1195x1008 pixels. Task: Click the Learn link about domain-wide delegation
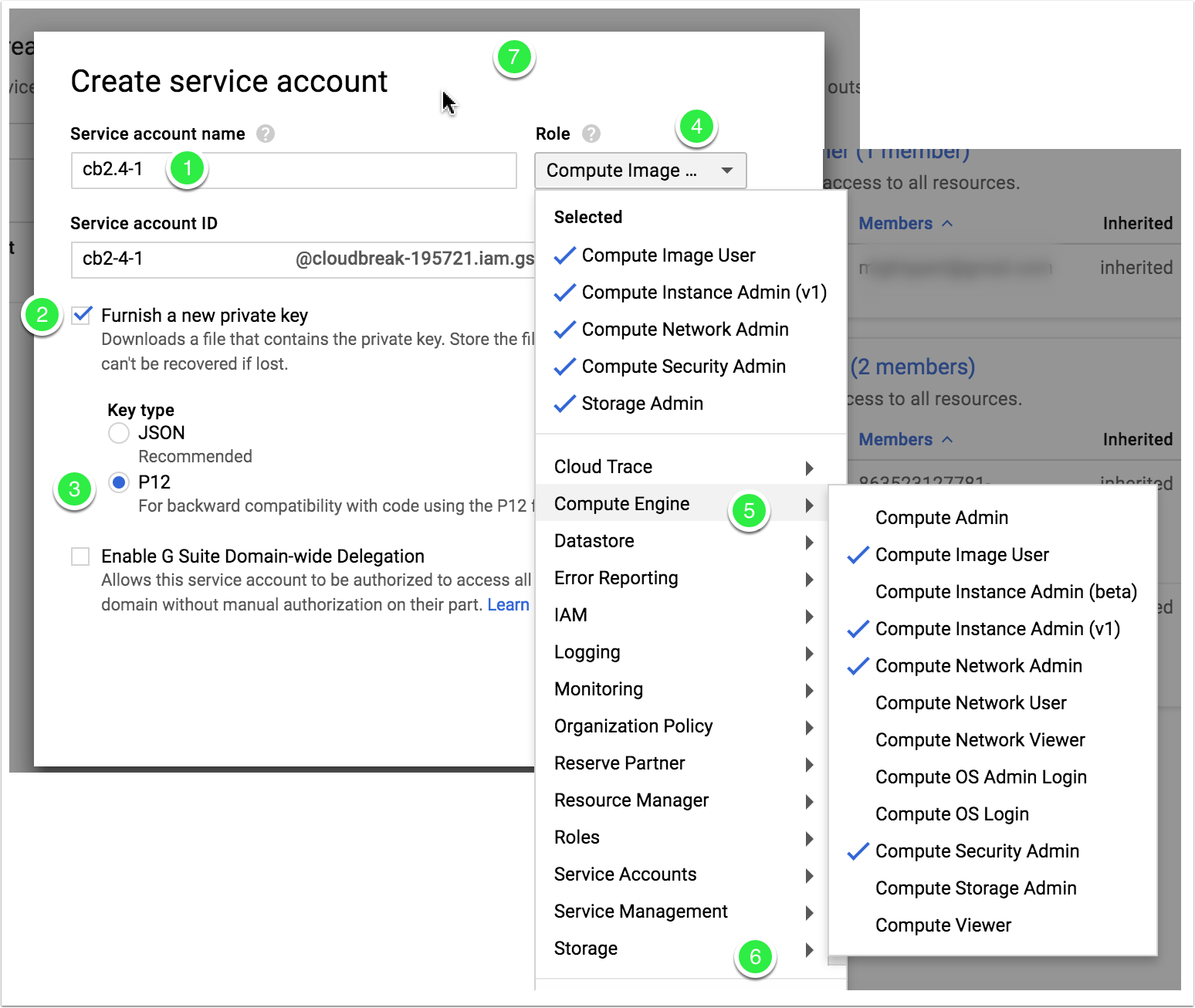[508, 604]
